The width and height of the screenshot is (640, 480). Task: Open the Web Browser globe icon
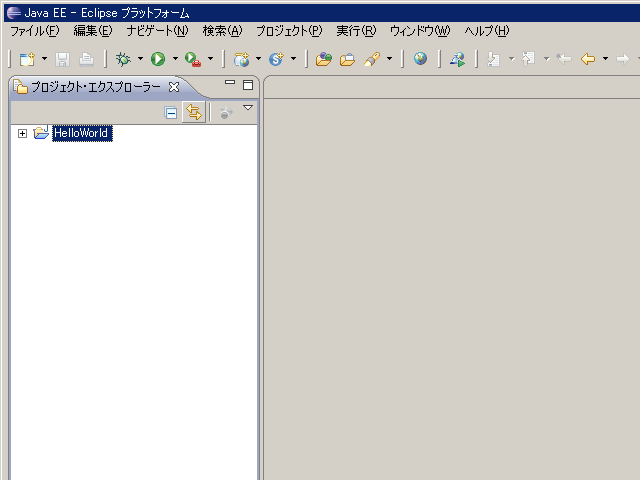[420, 59]
